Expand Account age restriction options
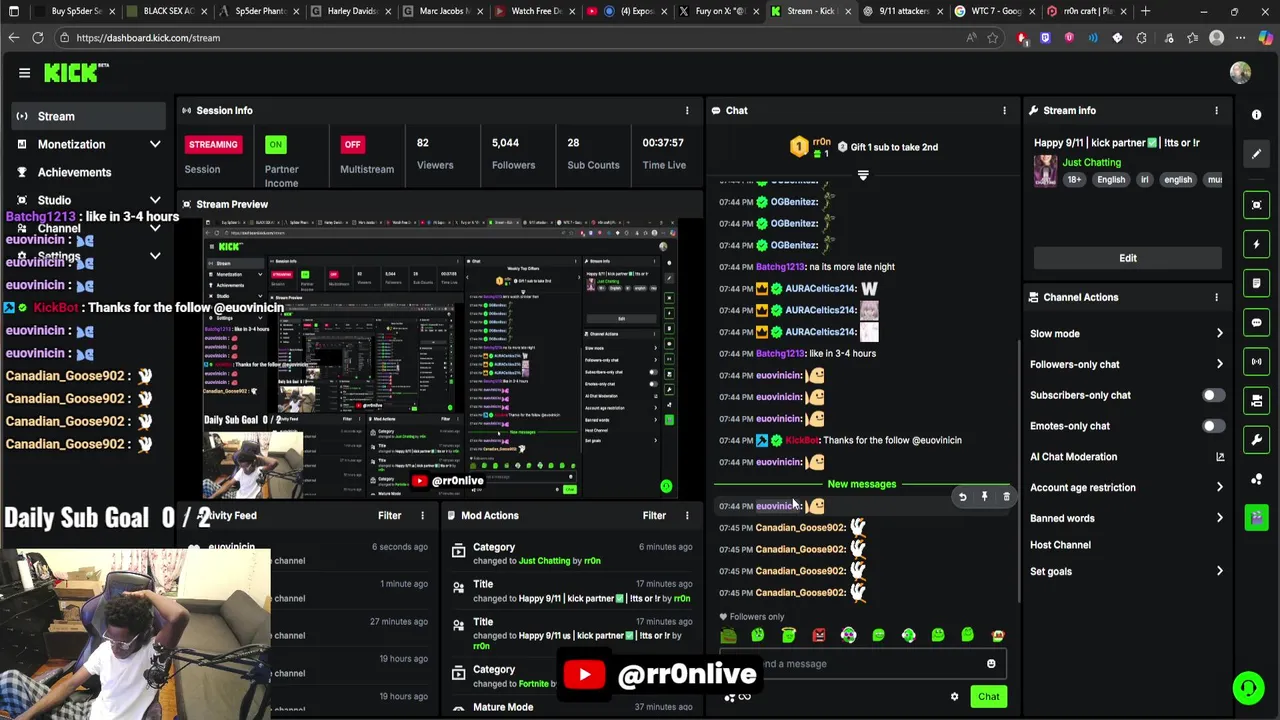This screenshot has height=720, width=1280. pos(1220,488)
